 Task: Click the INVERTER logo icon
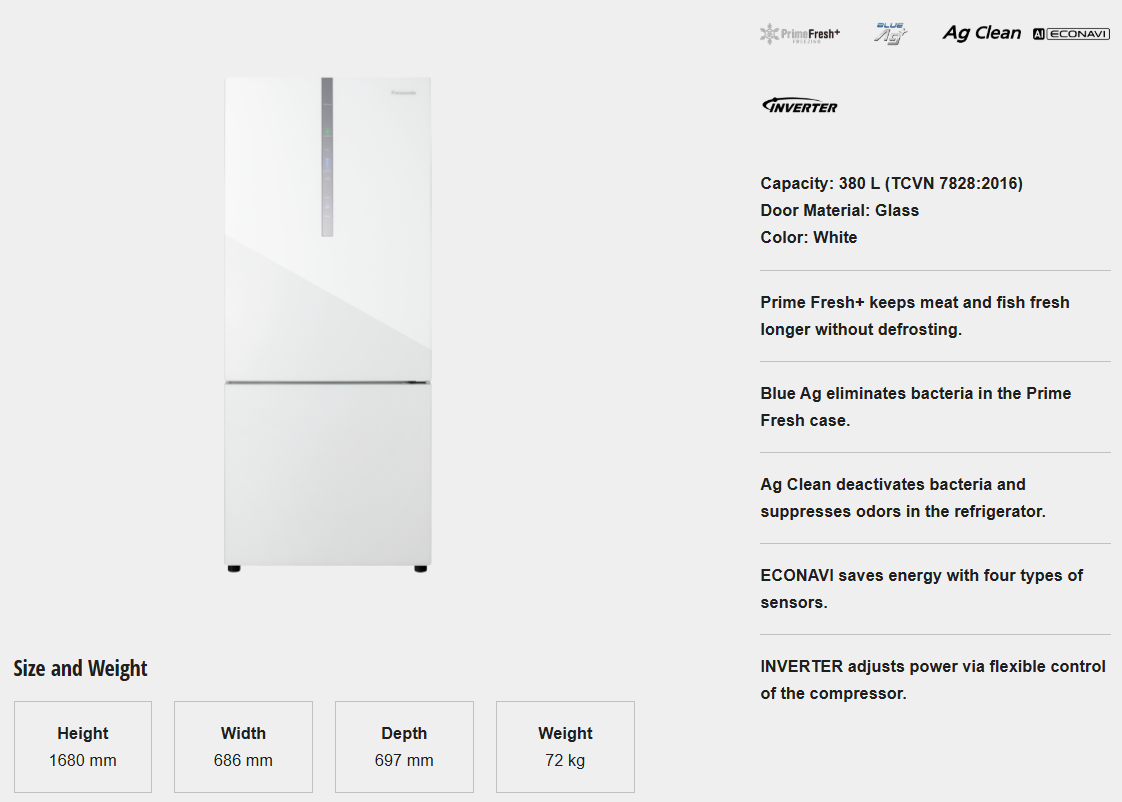click(x=800, y=105)
